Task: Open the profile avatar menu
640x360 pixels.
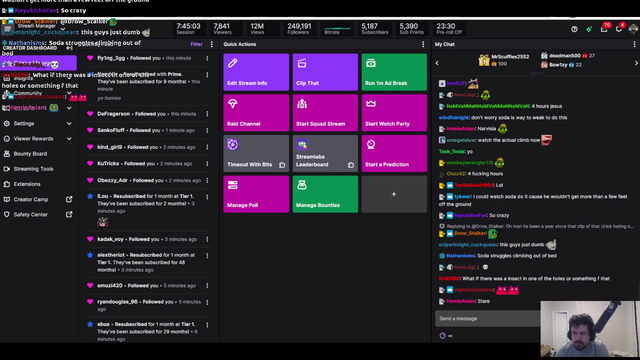Action: [x=633, y=29]
